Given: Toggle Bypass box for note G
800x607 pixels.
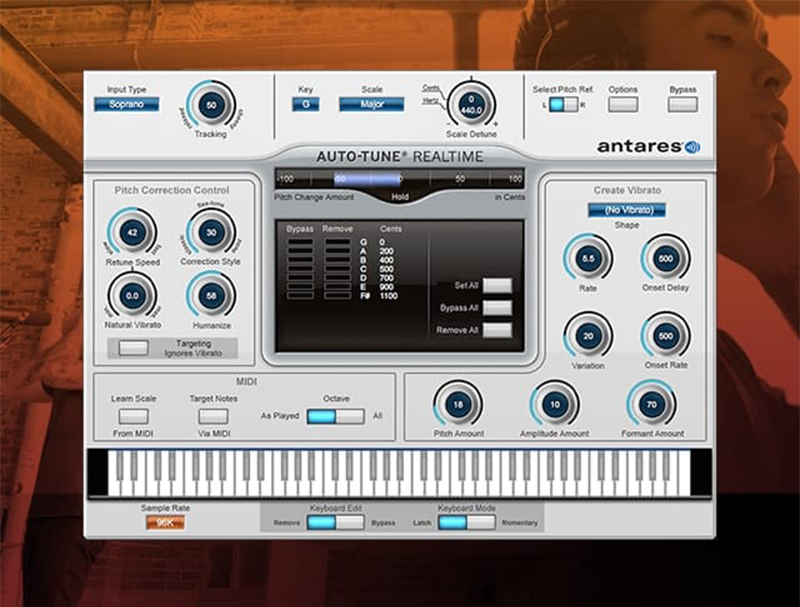Looking at the screenshot, I should coord(300,242).
